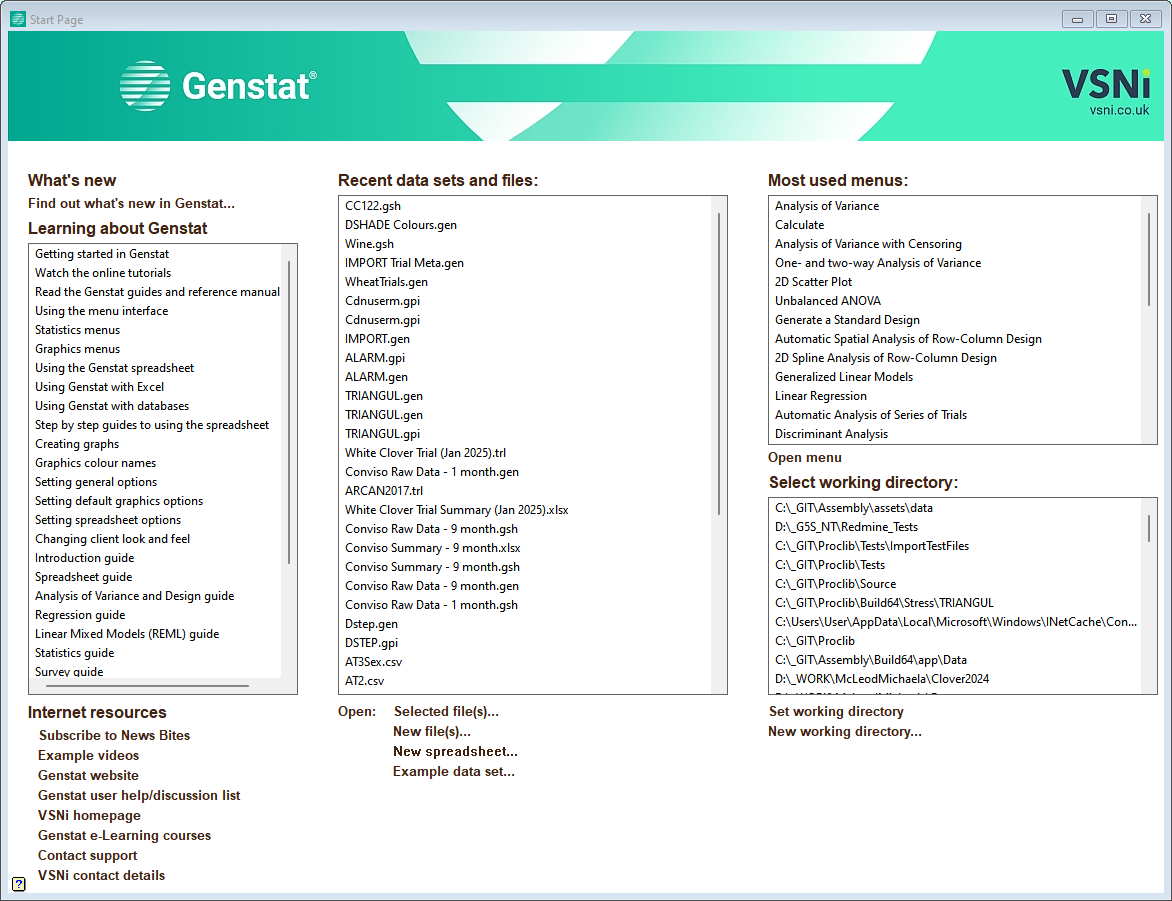Select Watch the online tutorials
The image size is (1172, 901).
click(102, 273)
